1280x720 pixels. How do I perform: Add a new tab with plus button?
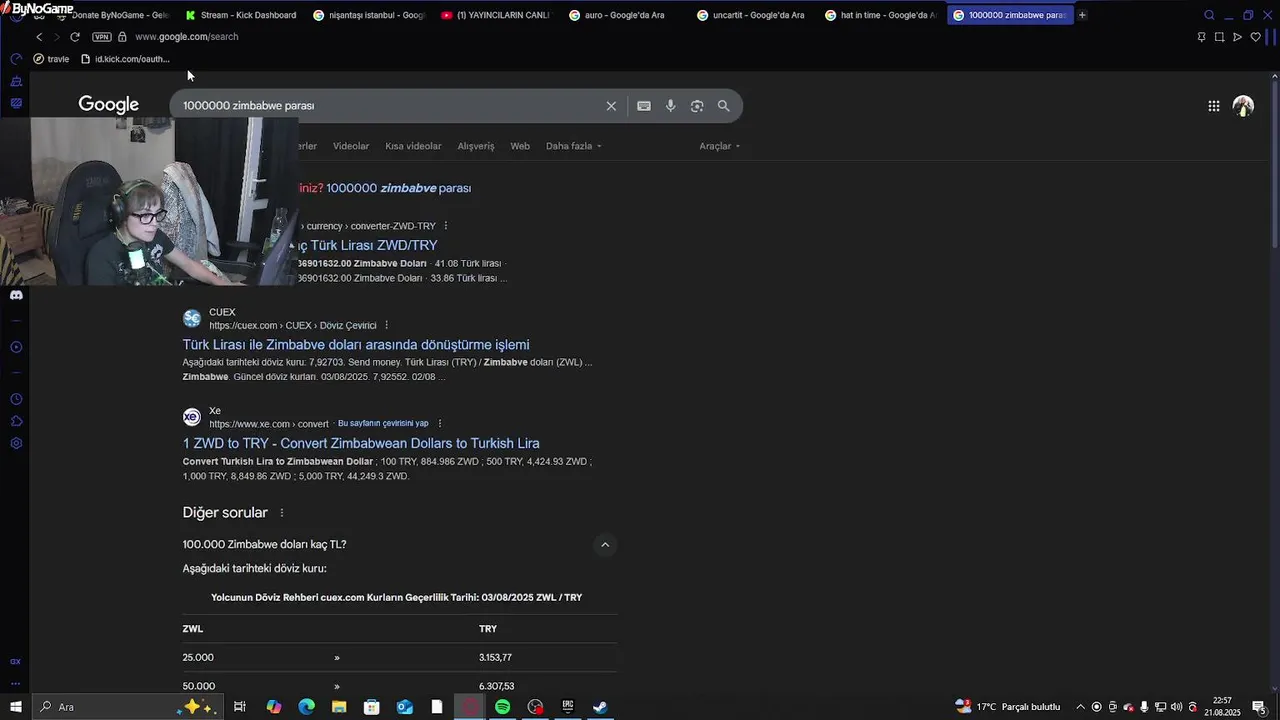point(1082,15)
